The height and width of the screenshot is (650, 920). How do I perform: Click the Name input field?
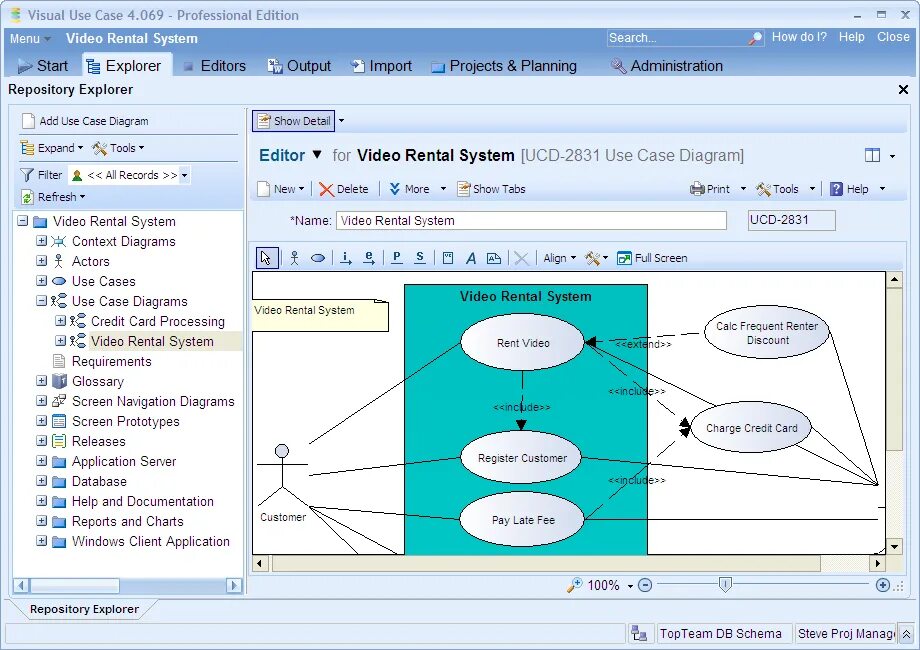(531, 221)
